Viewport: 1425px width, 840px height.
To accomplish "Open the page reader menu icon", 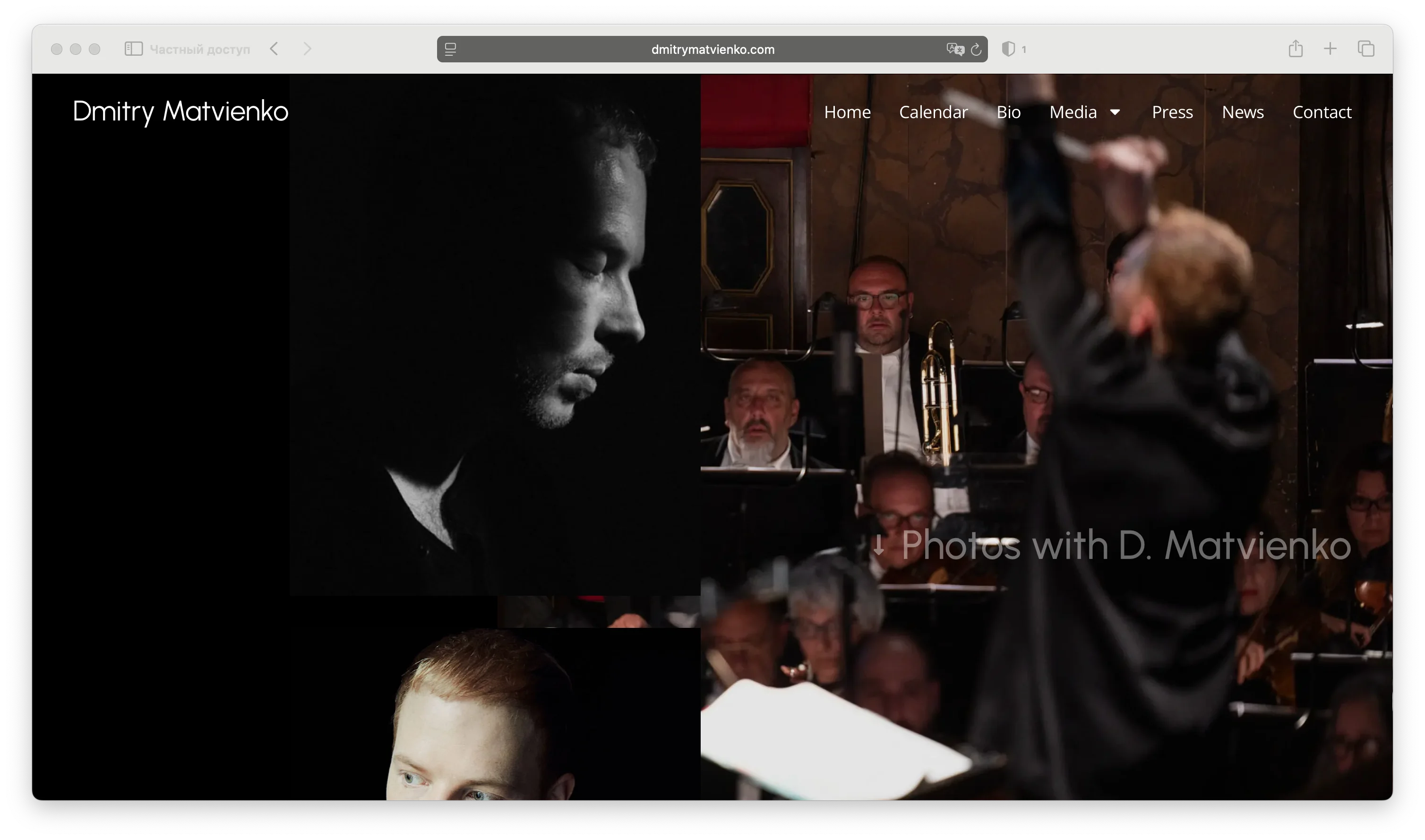I will tap(450, 49).
